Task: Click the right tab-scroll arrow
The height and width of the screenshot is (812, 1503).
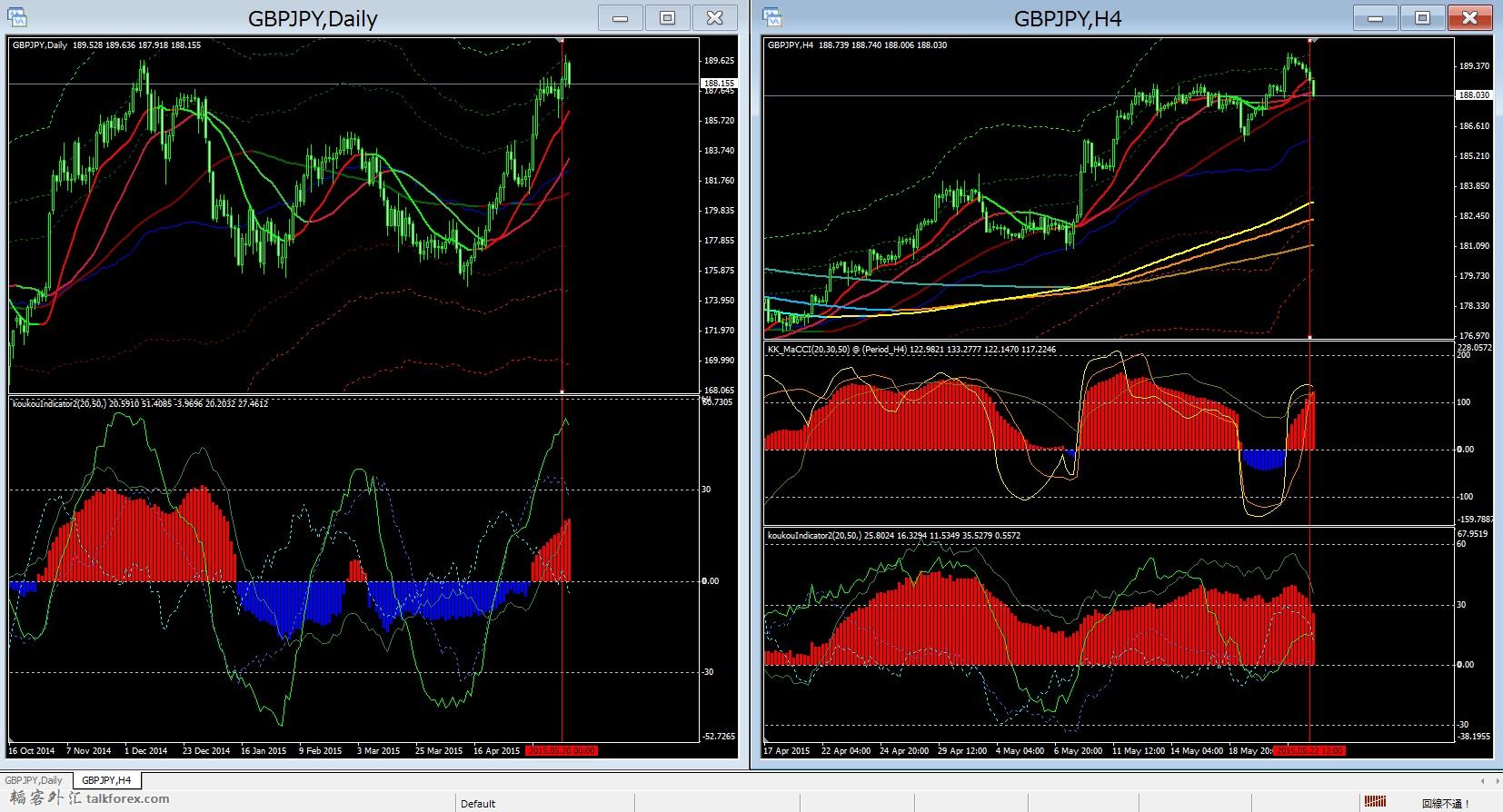Action: click(x=1496, y=780)
